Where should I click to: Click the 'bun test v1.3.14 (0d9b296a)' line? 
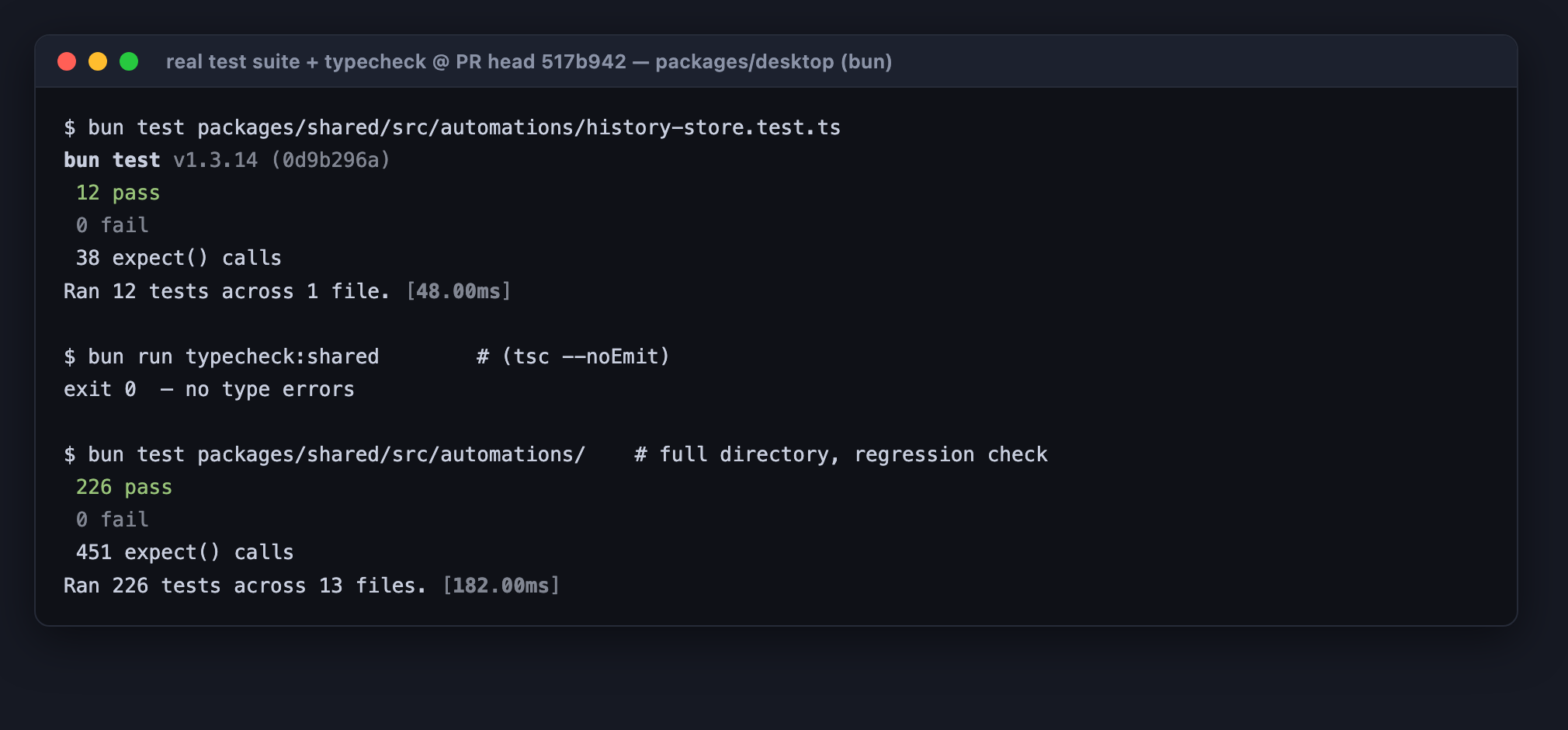(x=227, y=160)
